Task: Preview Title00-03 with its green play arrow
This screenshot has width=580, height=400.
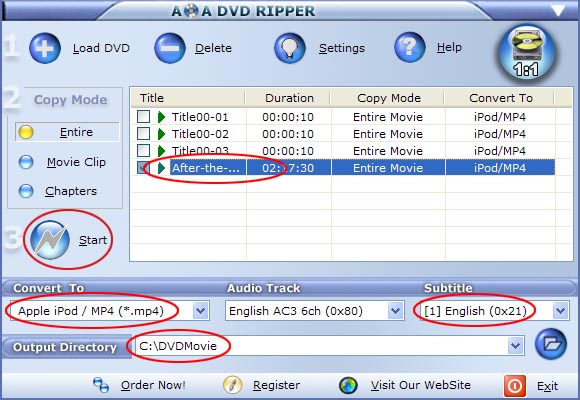Action: 161,151
